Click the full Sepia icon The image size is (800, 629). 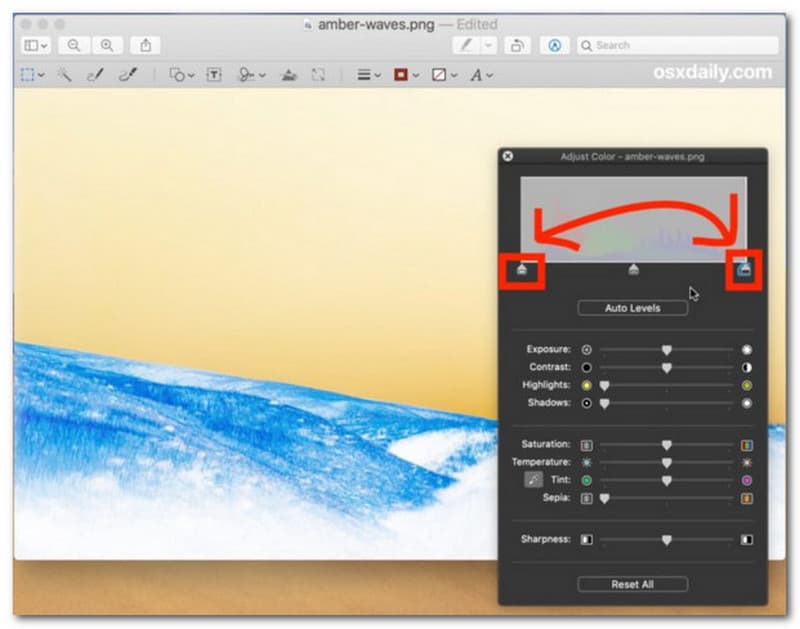point(747,498)
